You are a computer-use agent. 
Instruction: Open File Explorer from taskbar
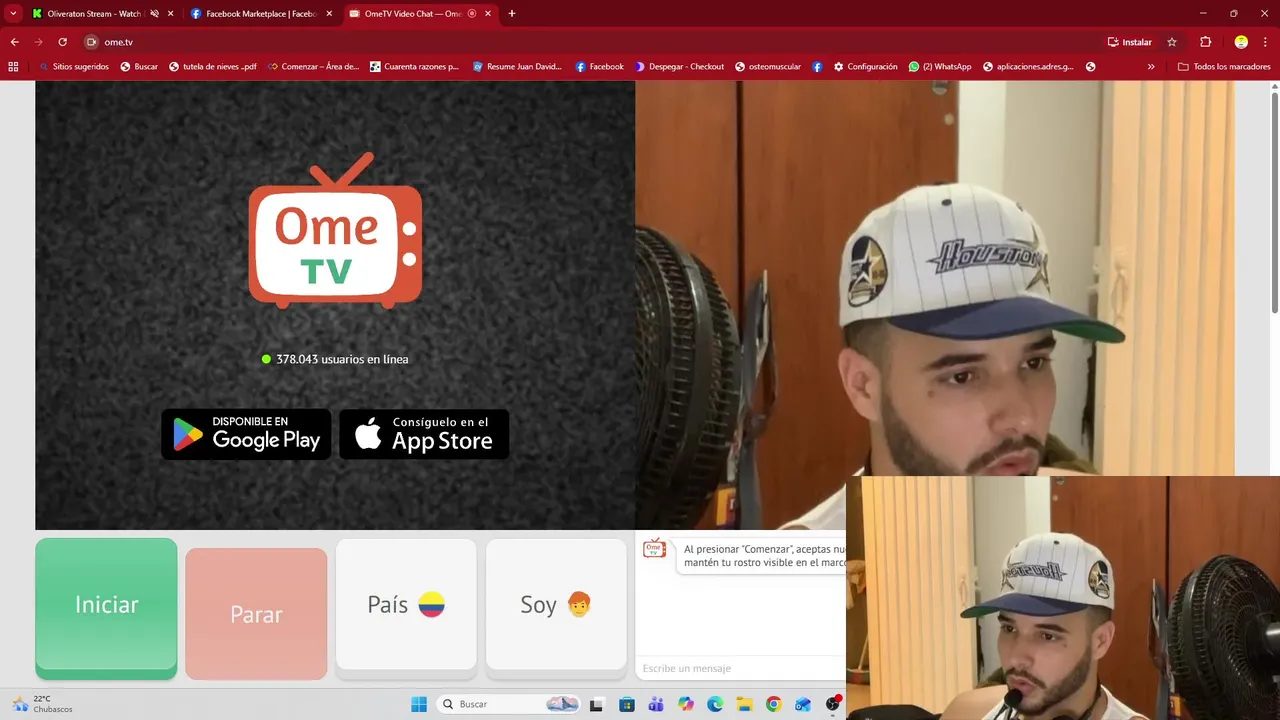click(x=744, y=704)
